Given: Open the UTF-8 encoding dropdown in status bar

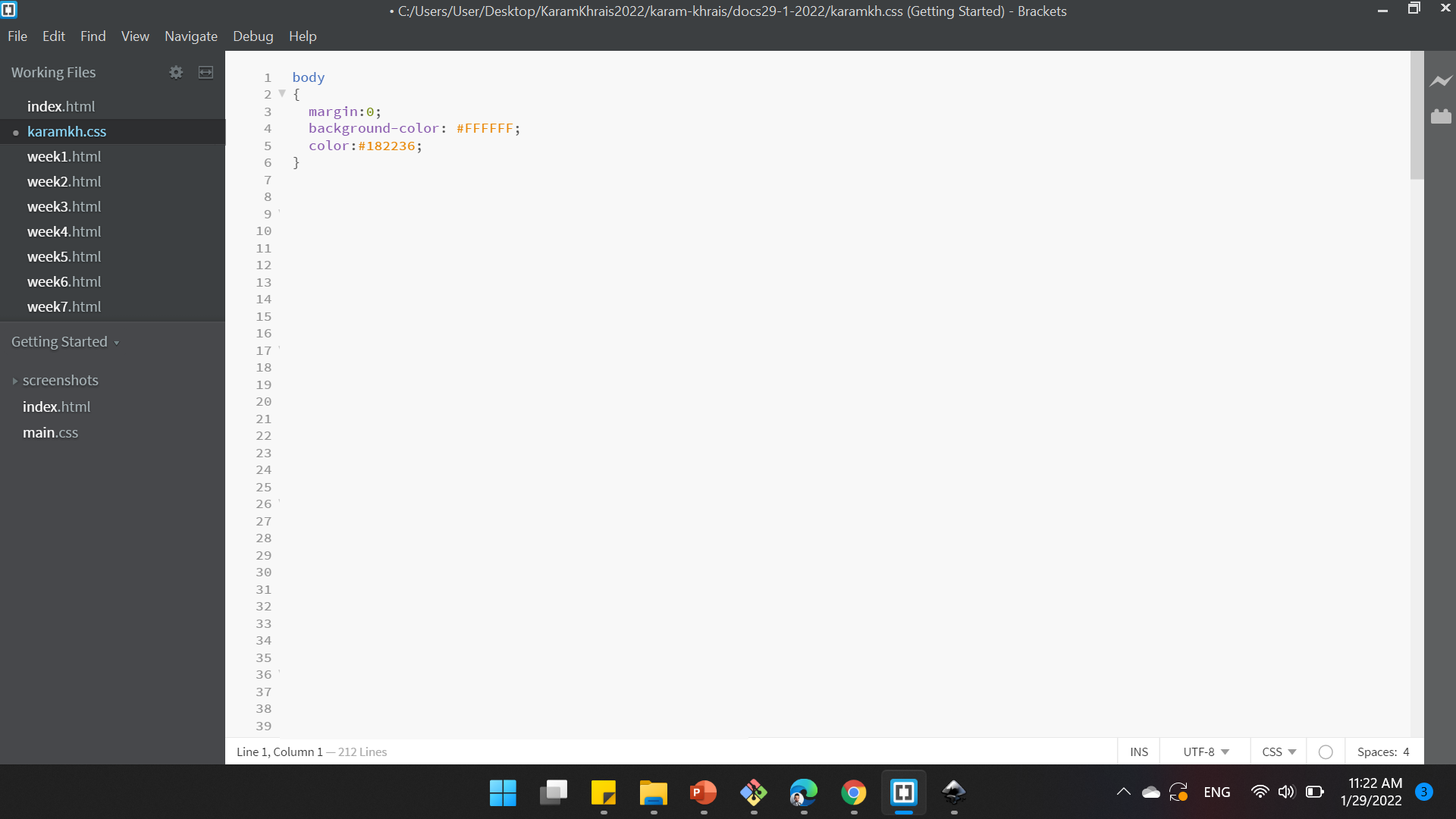Looking at the screenshot, I should click(1206, 751).
